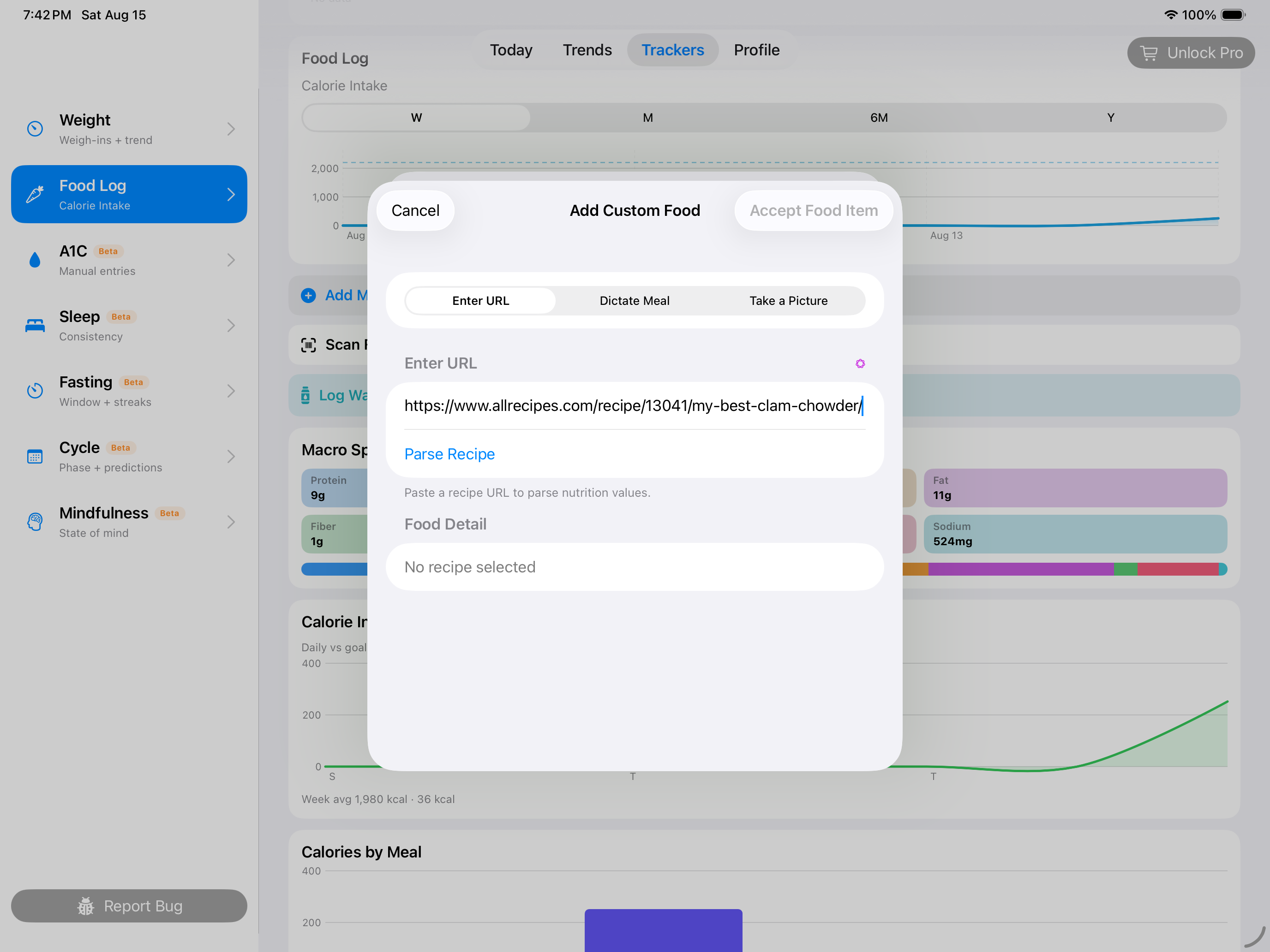Expand the Sleep tracker chevron

231,325
